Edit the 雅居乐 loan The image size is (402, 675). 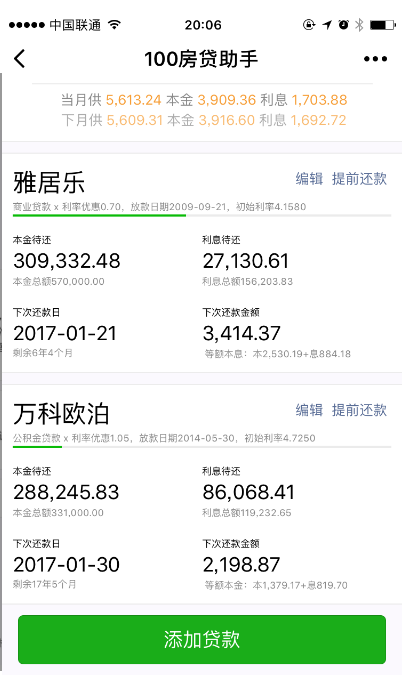point(309,179)
